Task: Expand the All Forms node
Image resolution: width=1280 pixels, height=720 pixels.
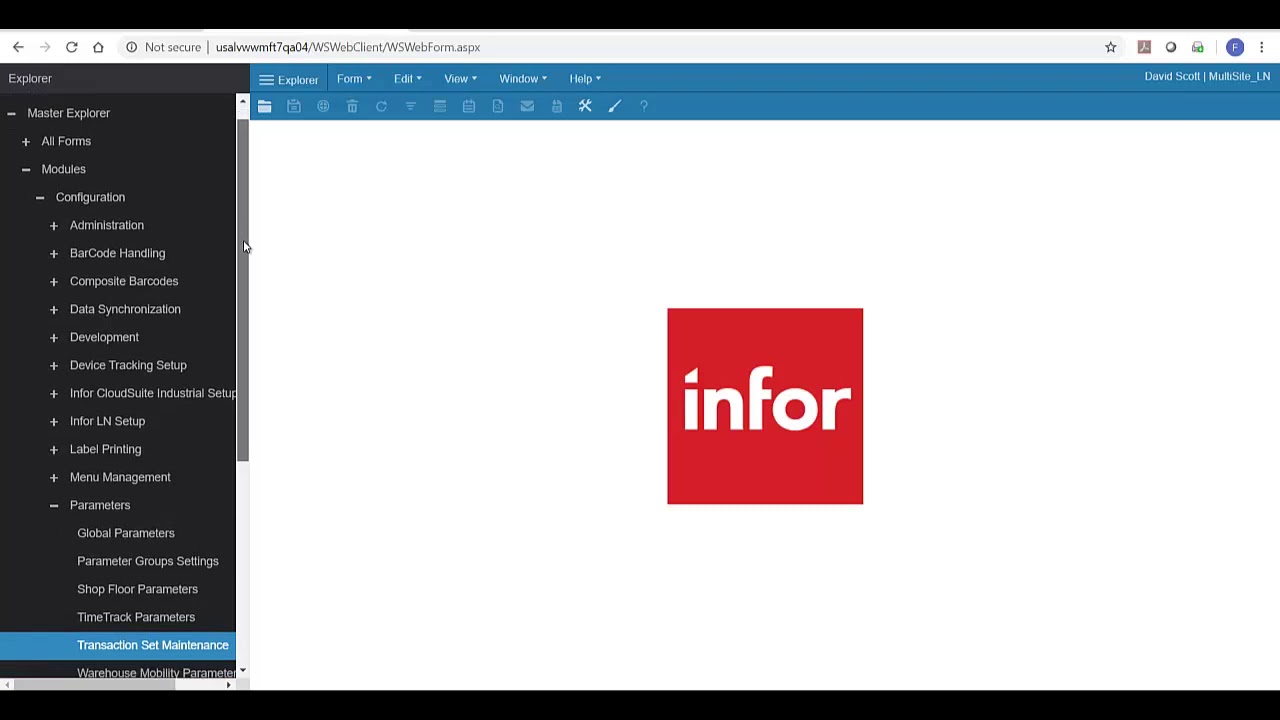Action: [x=26, y=142]
